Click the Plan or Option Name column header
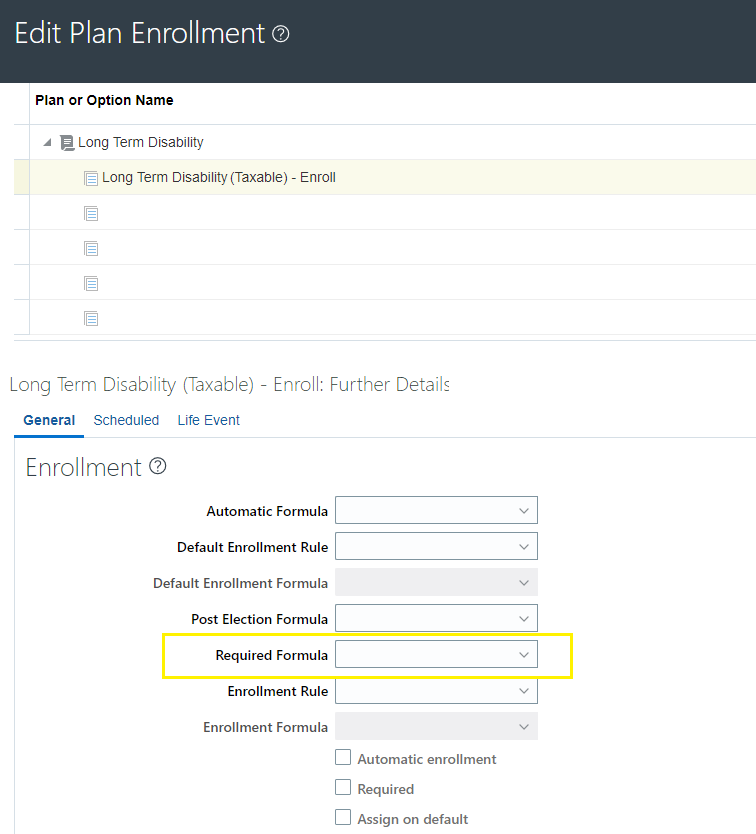The height and width of the screenshot is (834, 756). (x=103, y=100)
